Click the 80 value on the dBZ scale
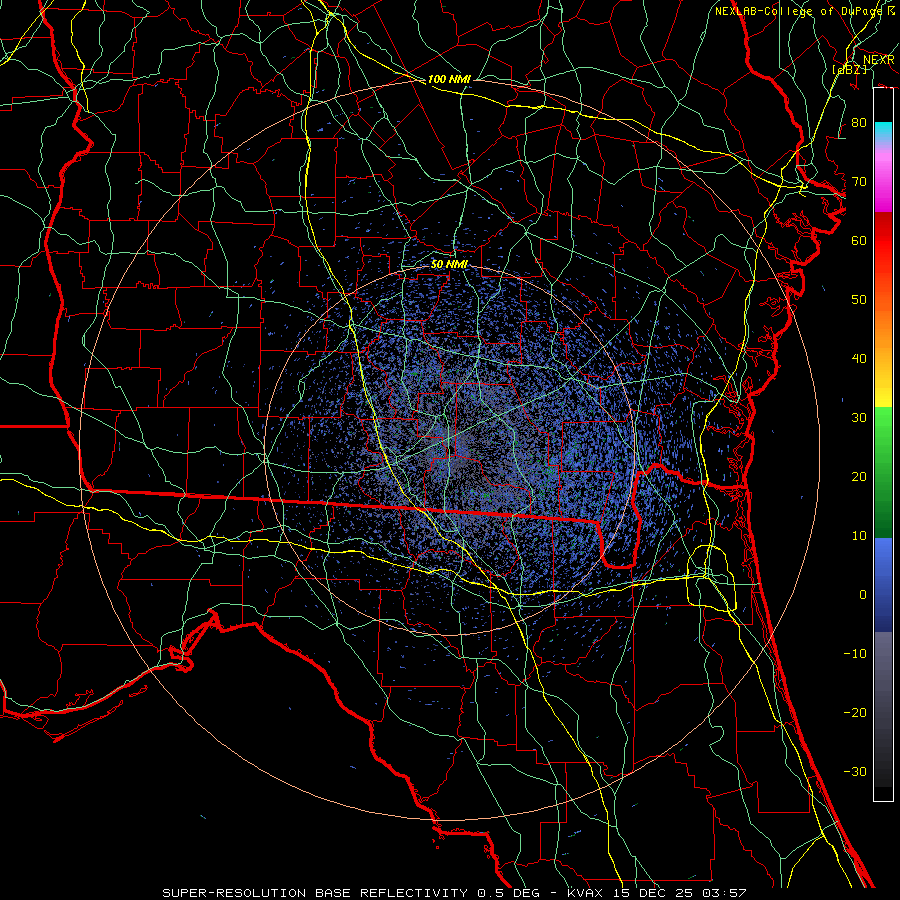This screenshot has width=900, height=900. click(859, 123)
